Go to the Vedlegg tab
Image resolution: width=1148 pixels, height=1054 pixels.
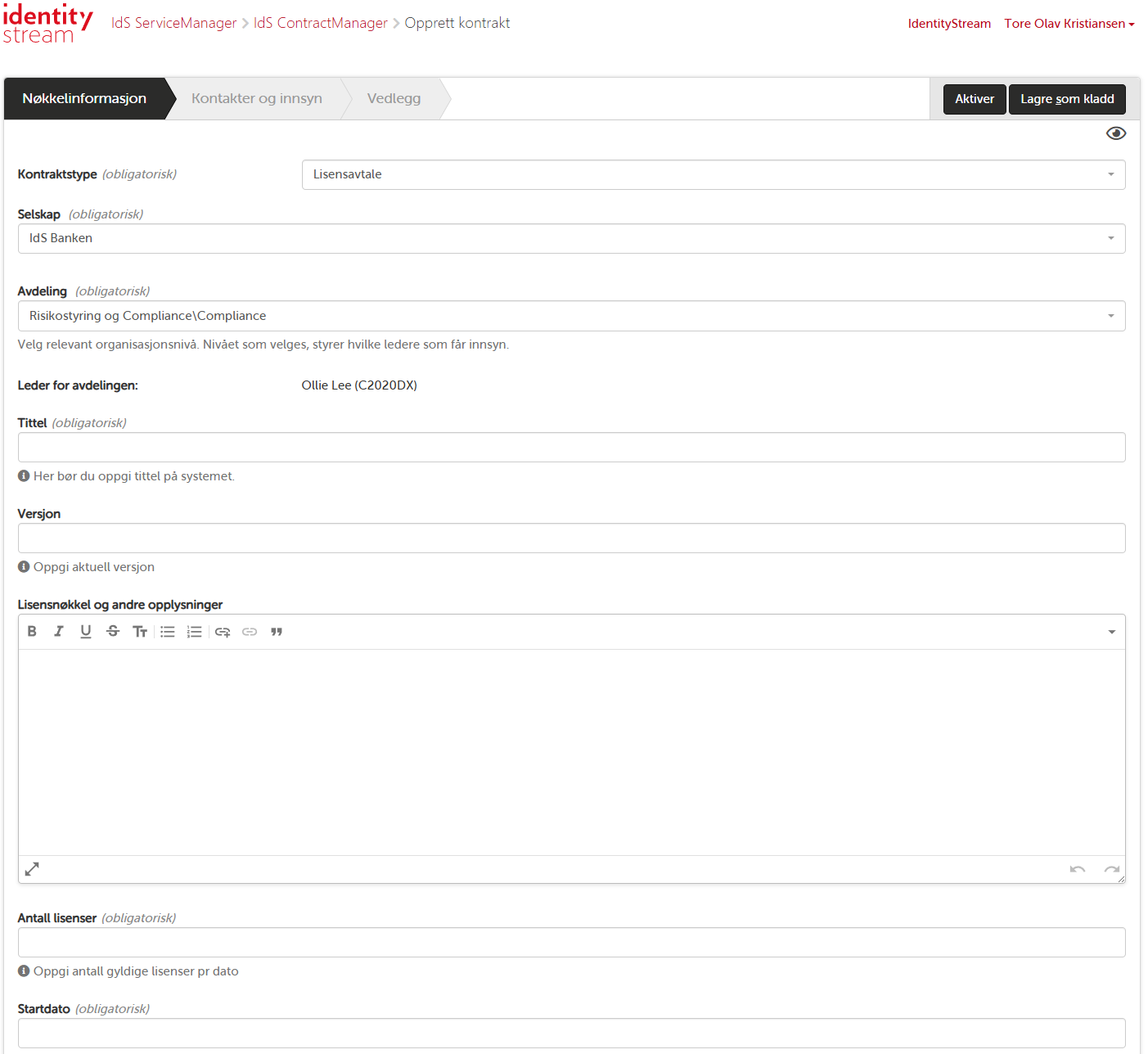(x=394, y=98)
